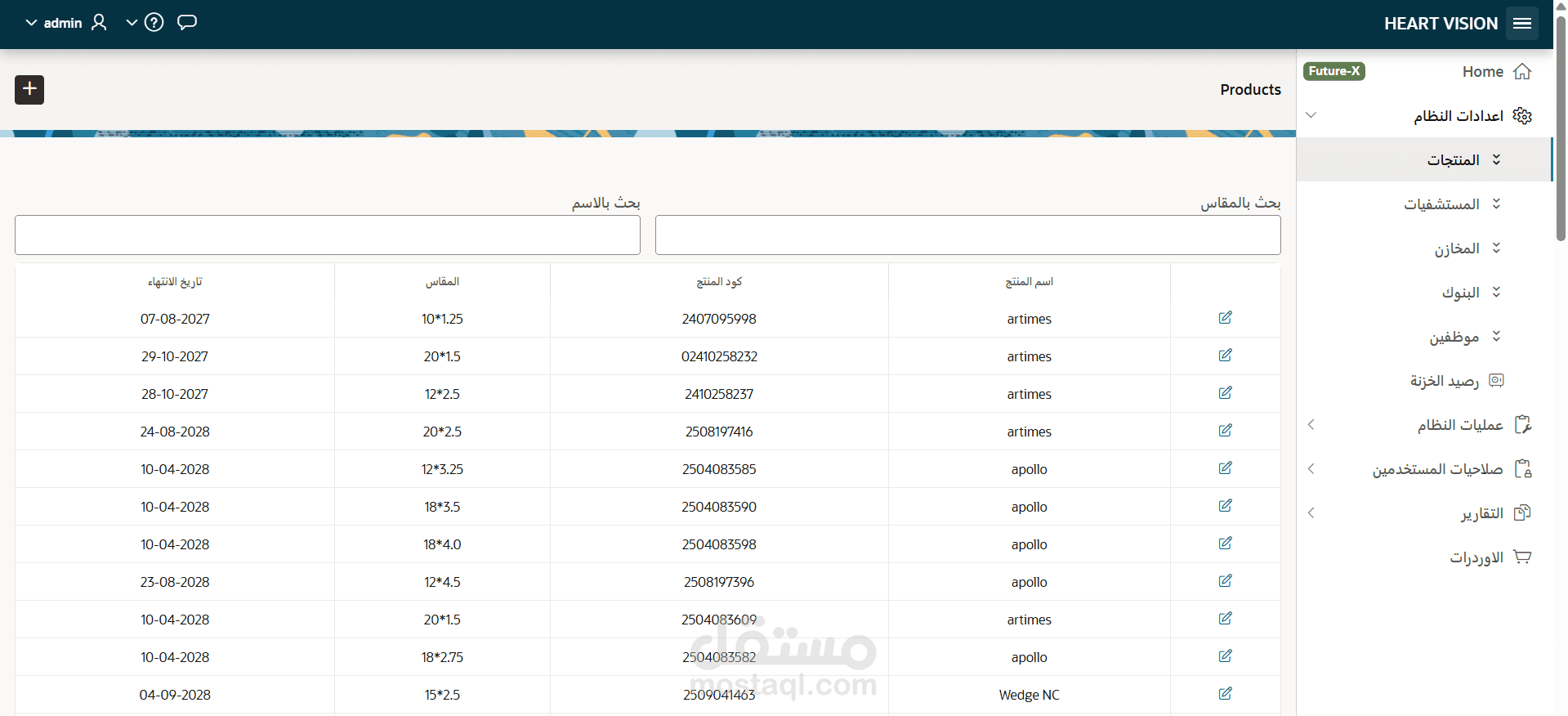Expand the المستشفيات double chevron

[x=1496, y=204]
